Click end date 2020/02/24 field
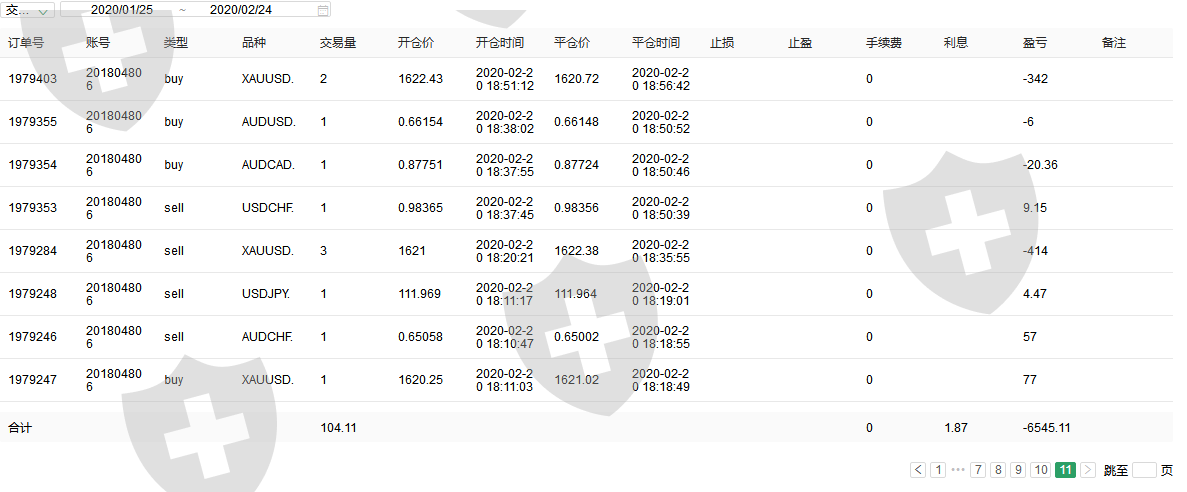 pos(240,10)
